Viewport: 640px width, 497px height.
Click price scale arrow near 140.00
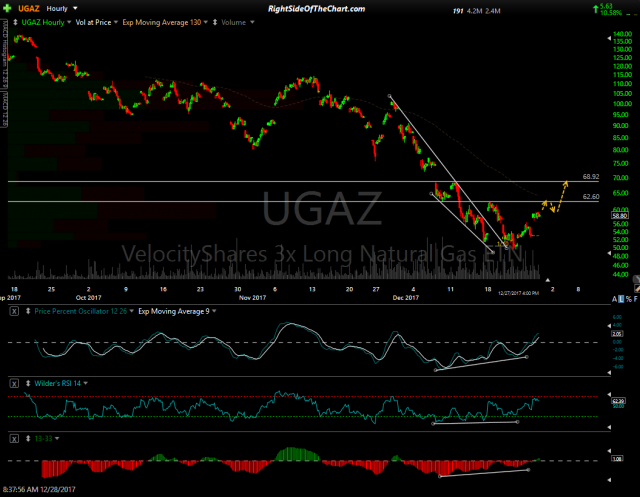click(609, 38)
